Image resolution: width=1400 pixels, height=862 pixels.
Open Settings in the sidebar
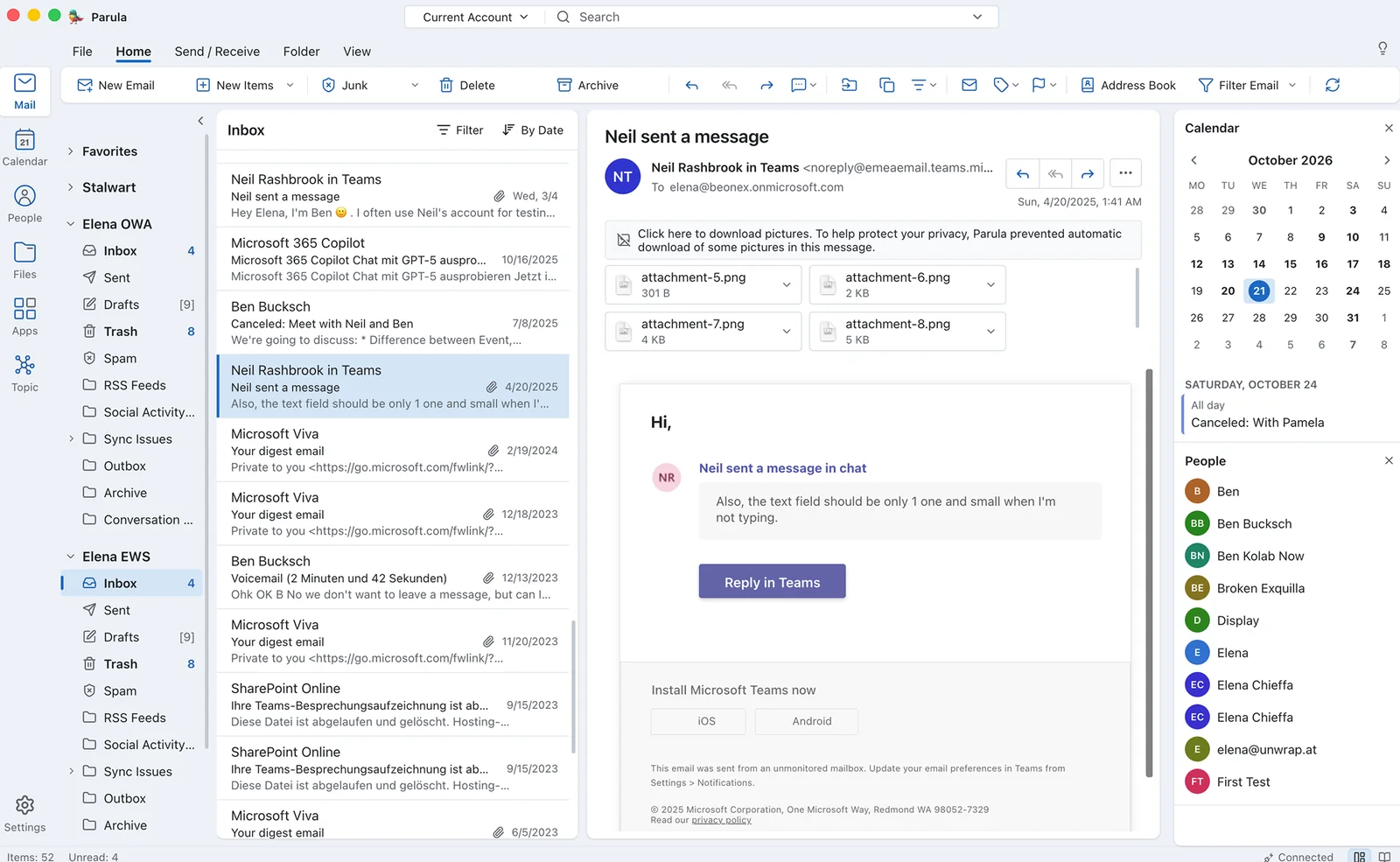point(24,814)
